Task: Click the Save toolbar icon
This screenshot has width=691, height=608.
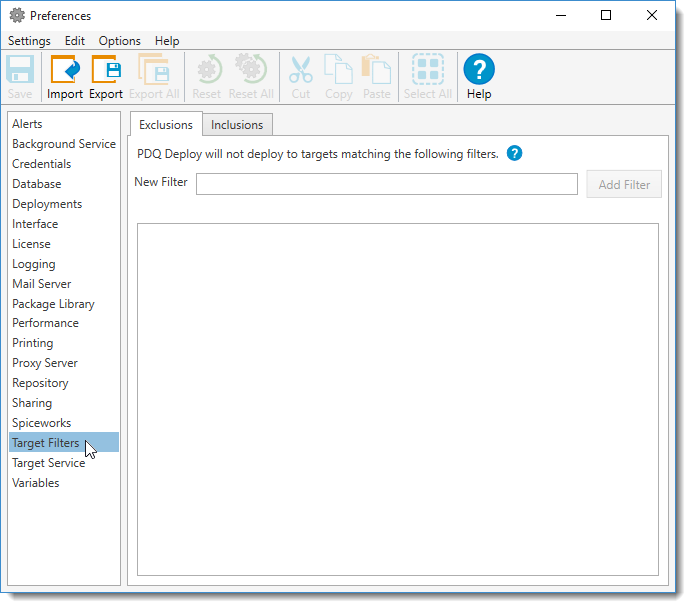Action: click(20, 69)
